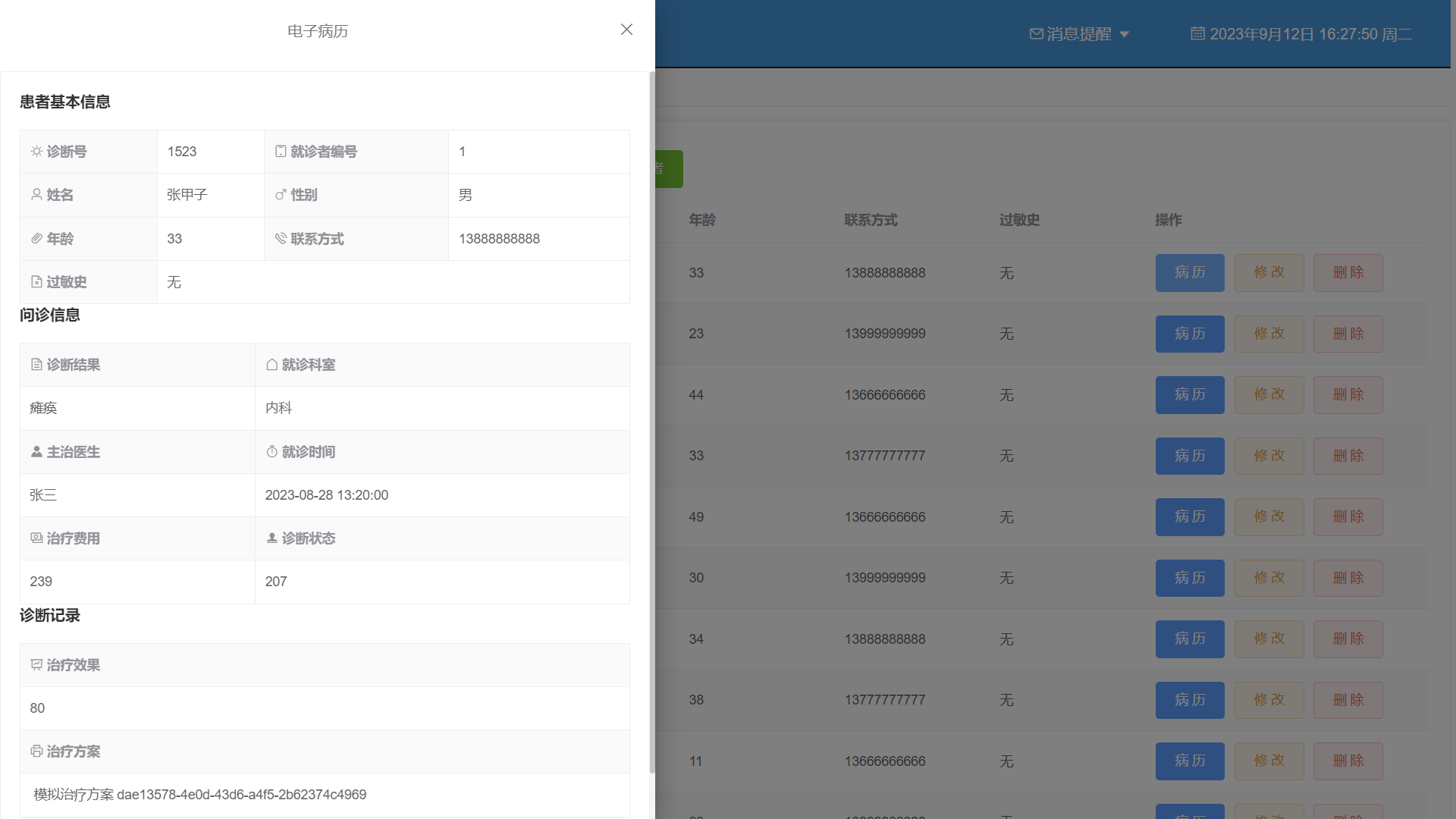Click the timer icon beside 就诊时间
This screenshot has width=1456, height=819.
pos(271,452)
